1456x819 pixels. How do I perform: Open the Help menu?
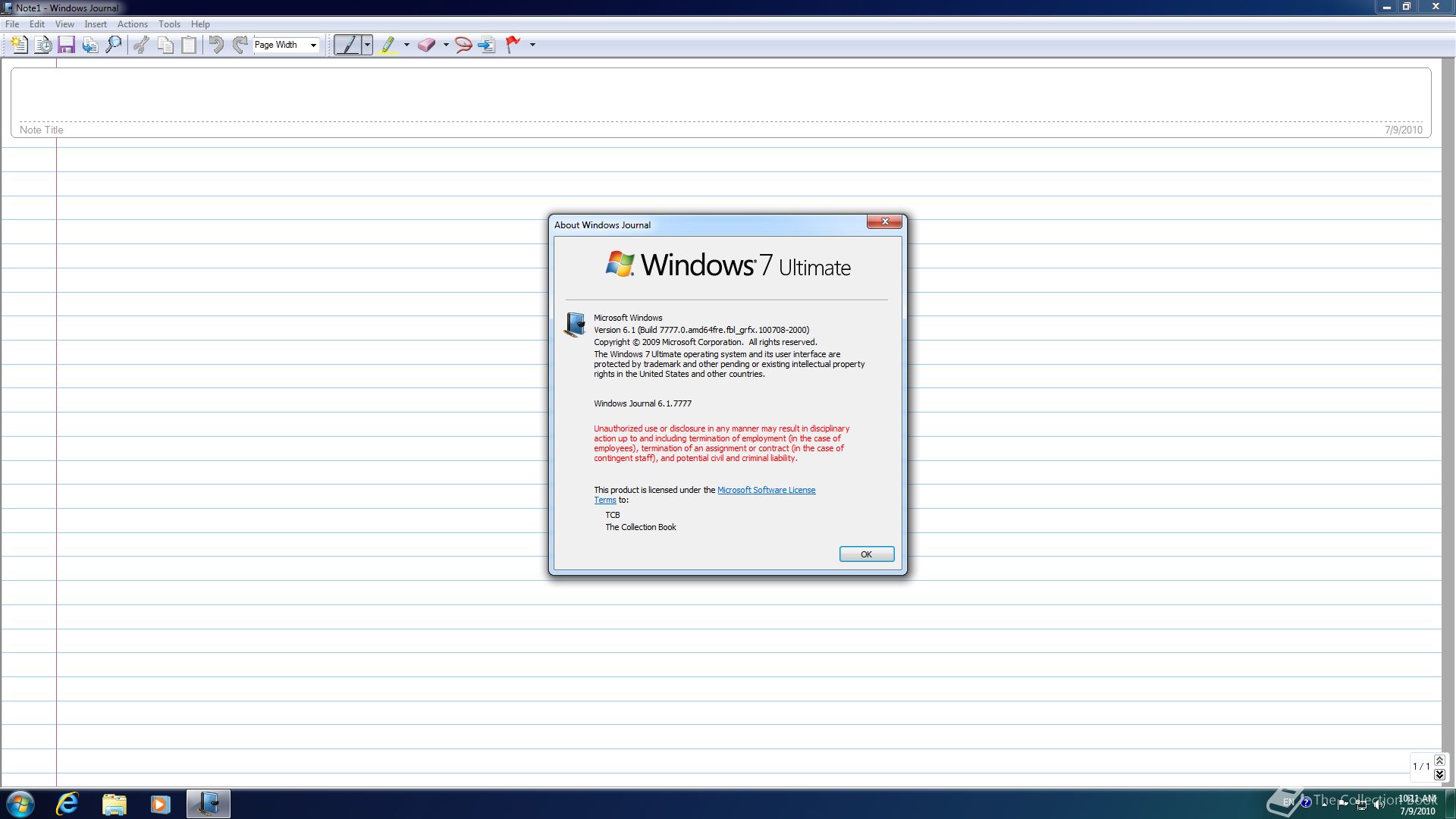[200, 24]
